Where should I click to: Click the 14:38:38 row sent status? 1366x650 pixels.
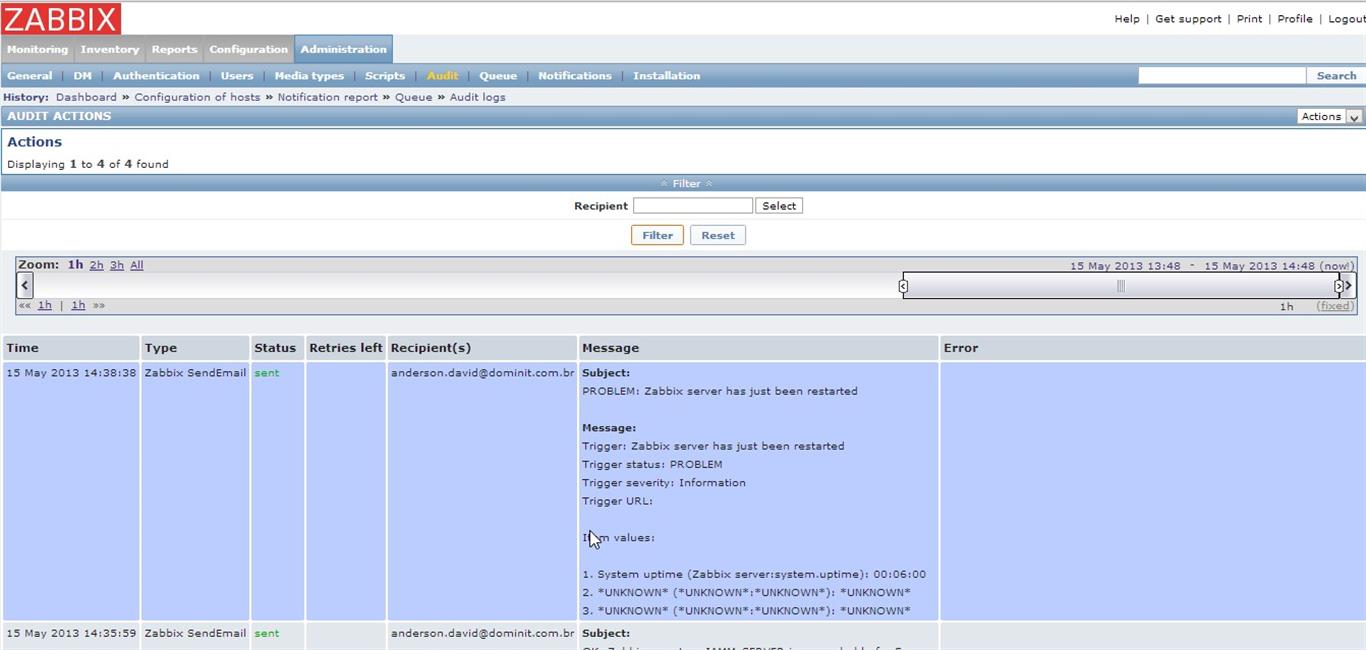tap(267, 373)
